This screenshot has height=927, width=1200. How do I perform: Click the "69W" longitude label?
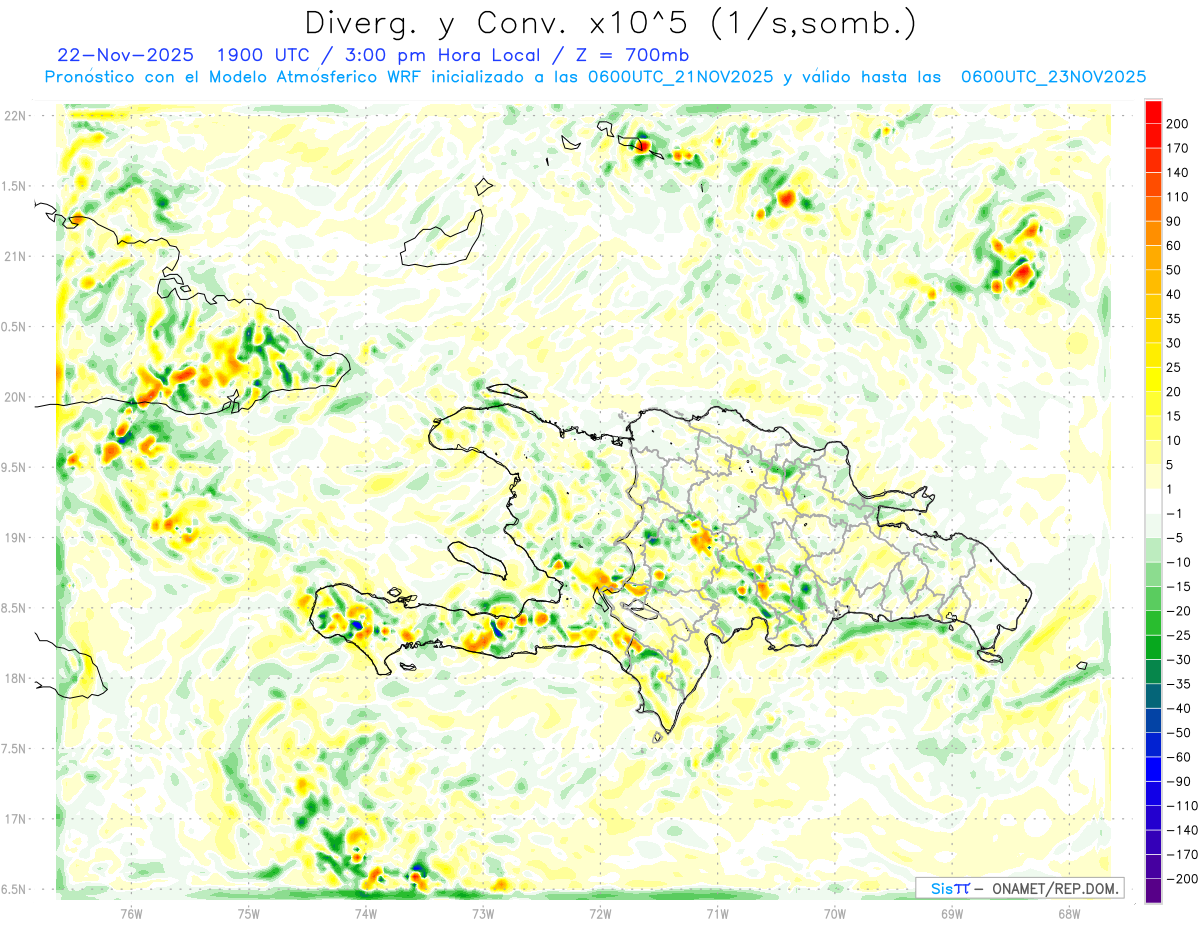click(x=952, y=913)
